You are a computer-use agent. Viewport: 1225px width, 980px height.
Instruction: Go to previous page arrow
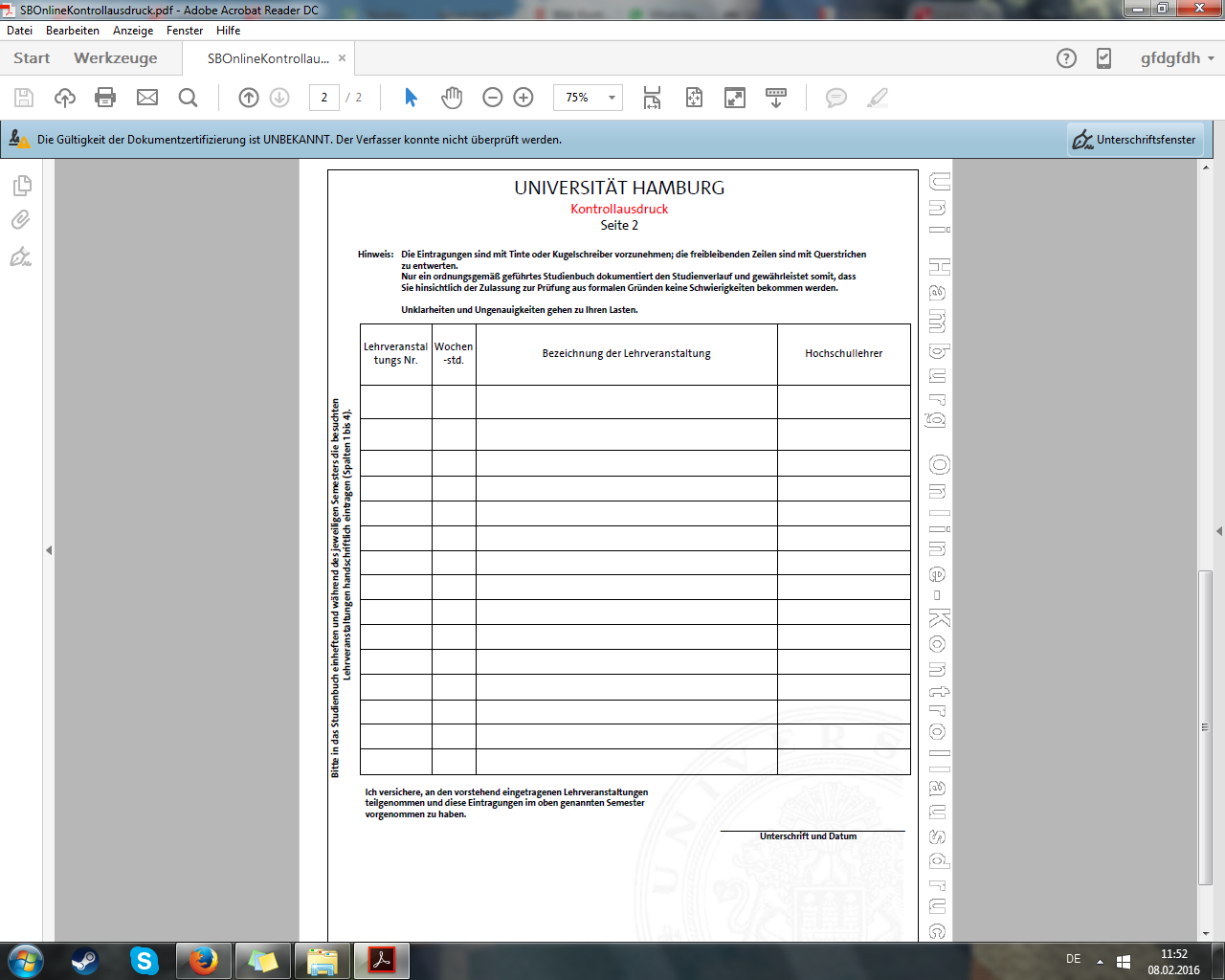point(249,98)
